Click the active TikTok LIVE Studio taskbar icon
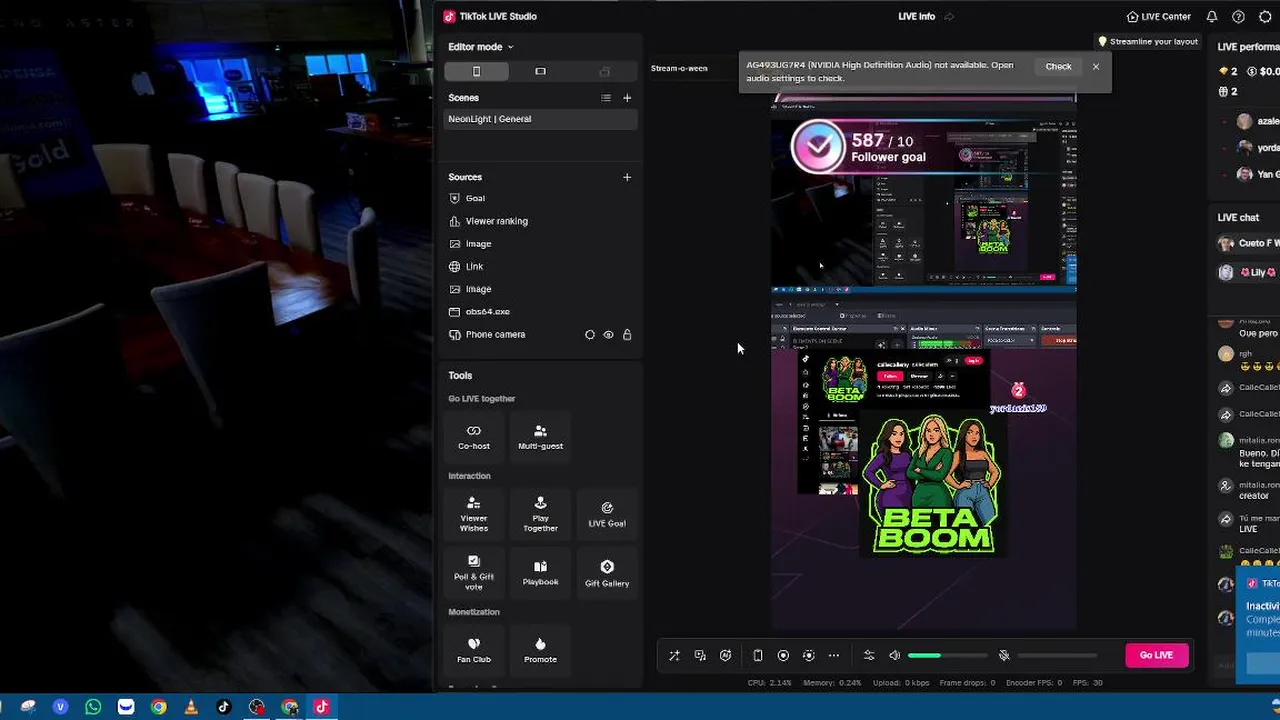The height and width of the screenshot is (720, 1280). point(322,707)
